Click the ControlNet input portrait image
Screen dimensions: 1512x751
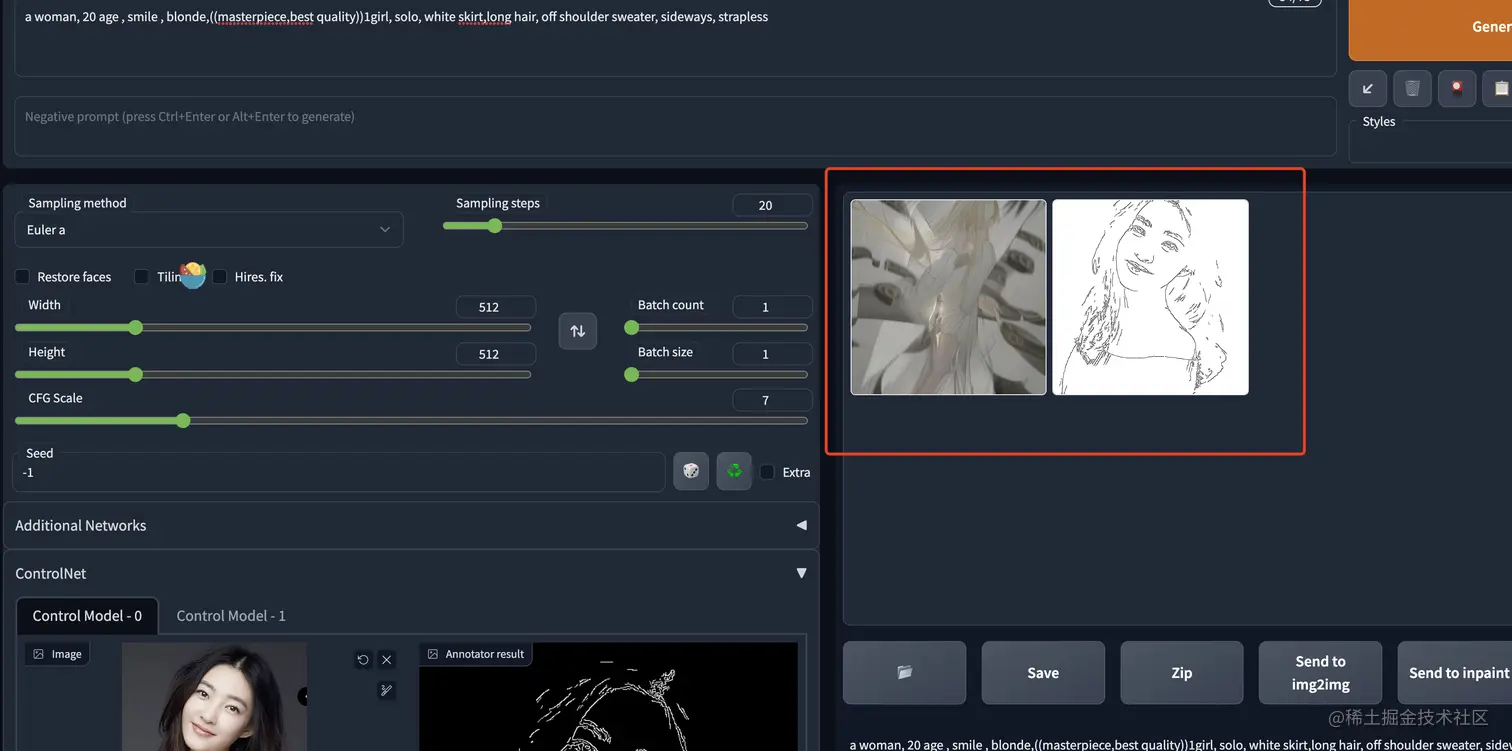tap(214, 697)
